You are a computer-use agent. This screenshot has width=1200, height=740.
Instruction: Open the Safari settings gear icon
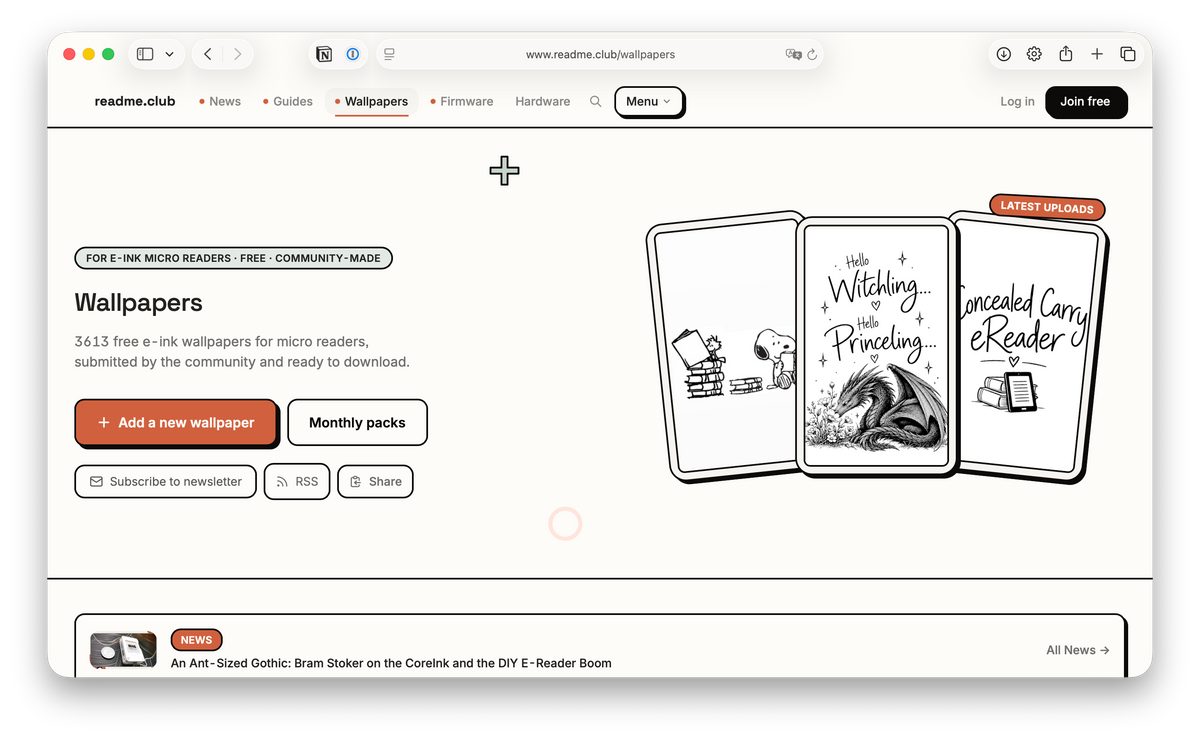pos(1034,54)
